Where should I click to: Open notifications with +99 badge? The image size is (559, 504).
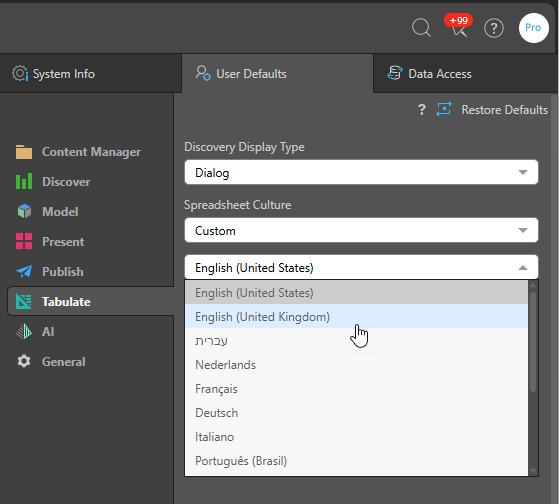[x=459, y=27]
